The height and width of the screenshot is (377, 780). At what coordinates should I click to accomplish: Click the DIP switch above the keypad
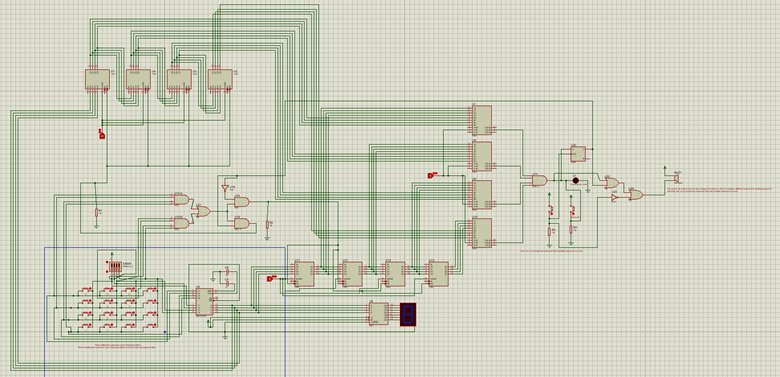click(115, 268)
